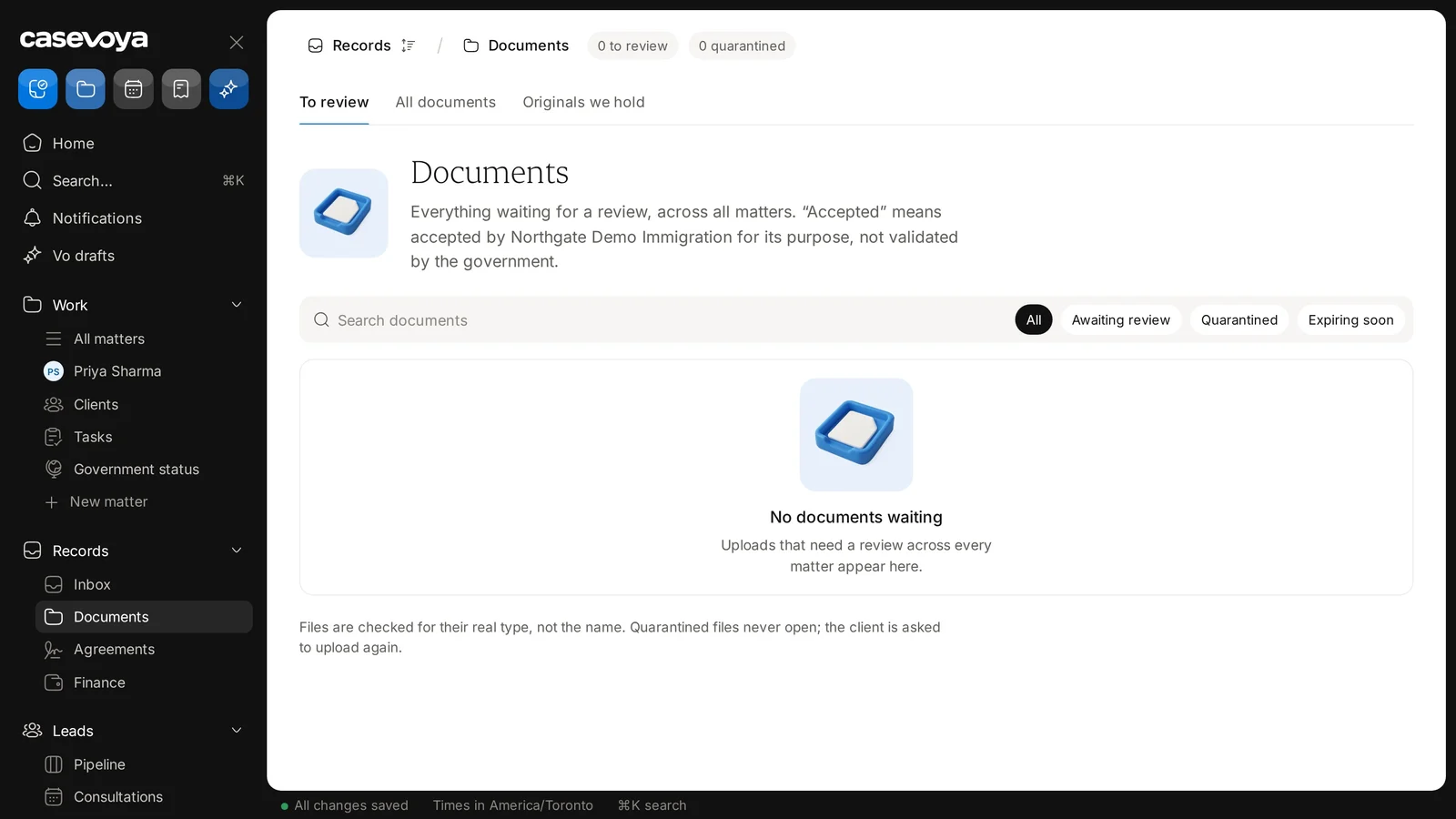This screenshot has height=819, width=1456.
Task: Open the Search... field in sidebar
Action: 135,180
